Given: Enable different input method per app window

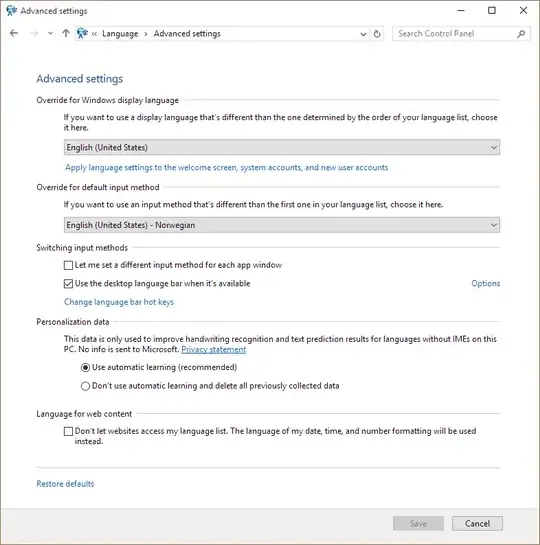Looking at the screenshot, I should (x=68, y=266).
